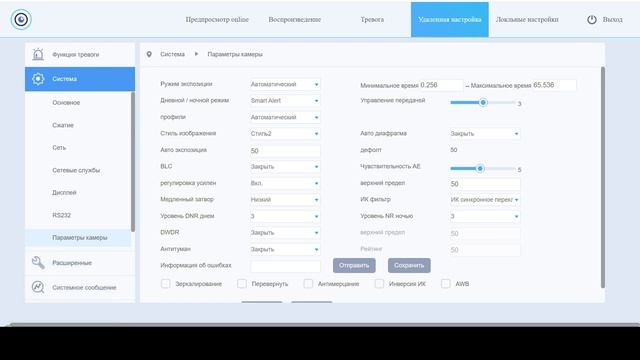Image resolution: width=640 pixels, height=360 pixels.
Task: Toggle the Перевернуть checkbox
Action: [x=242, y=284]
